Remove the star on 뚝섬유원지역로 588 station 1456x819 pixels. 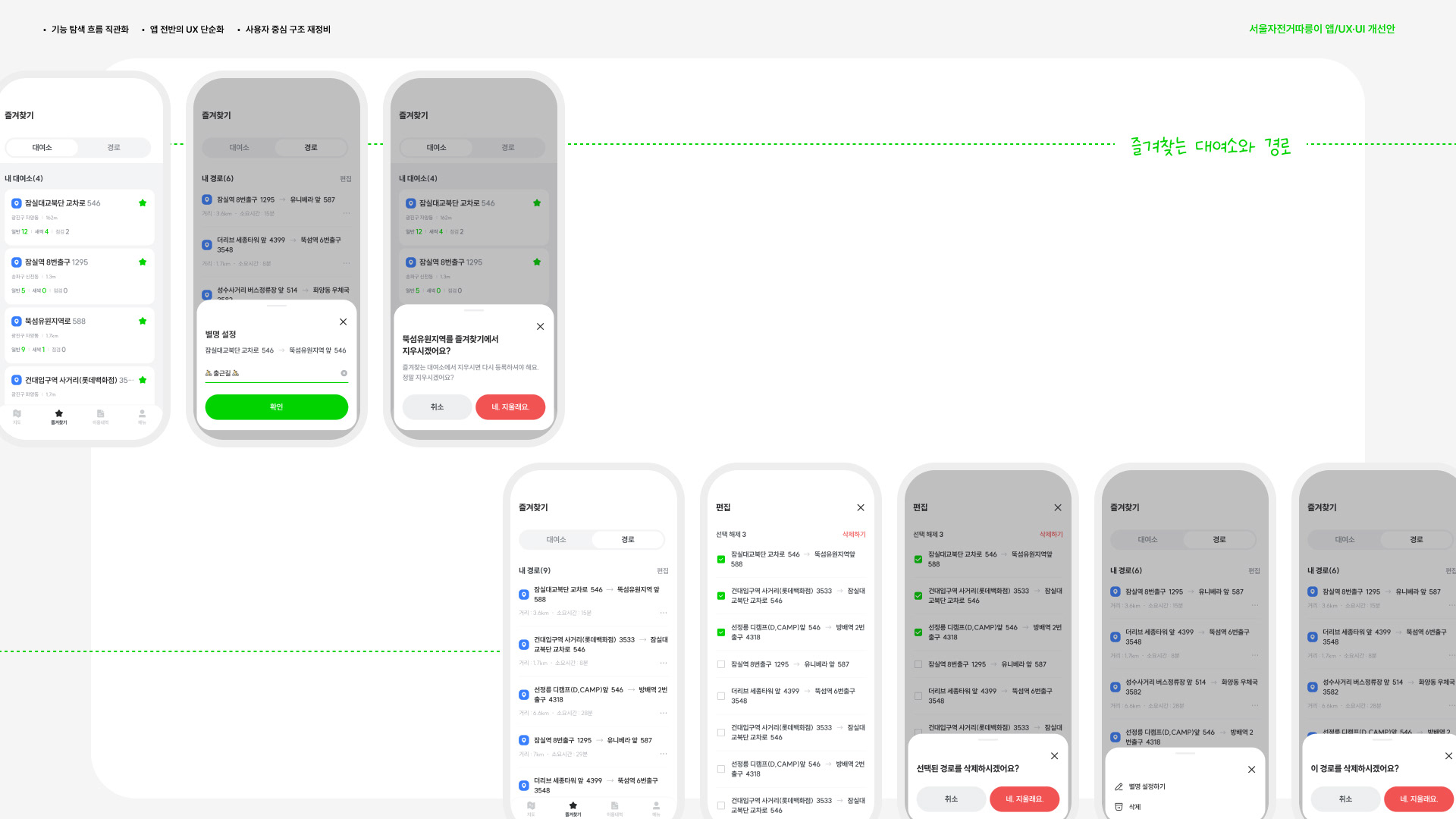coord(143,322)
